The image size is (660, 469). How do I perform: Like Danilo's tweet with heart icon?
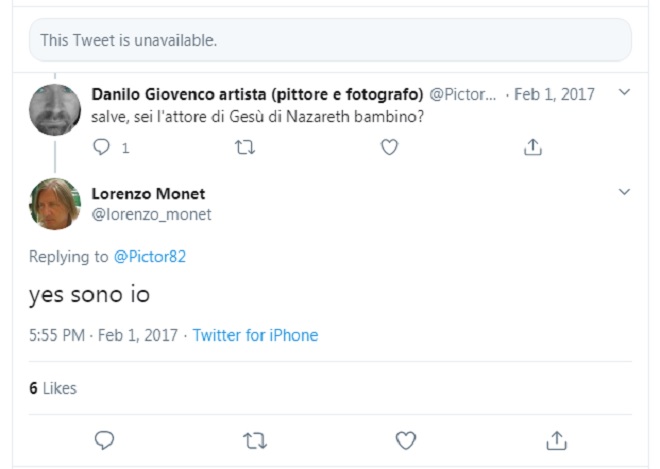tap(389, 147)
